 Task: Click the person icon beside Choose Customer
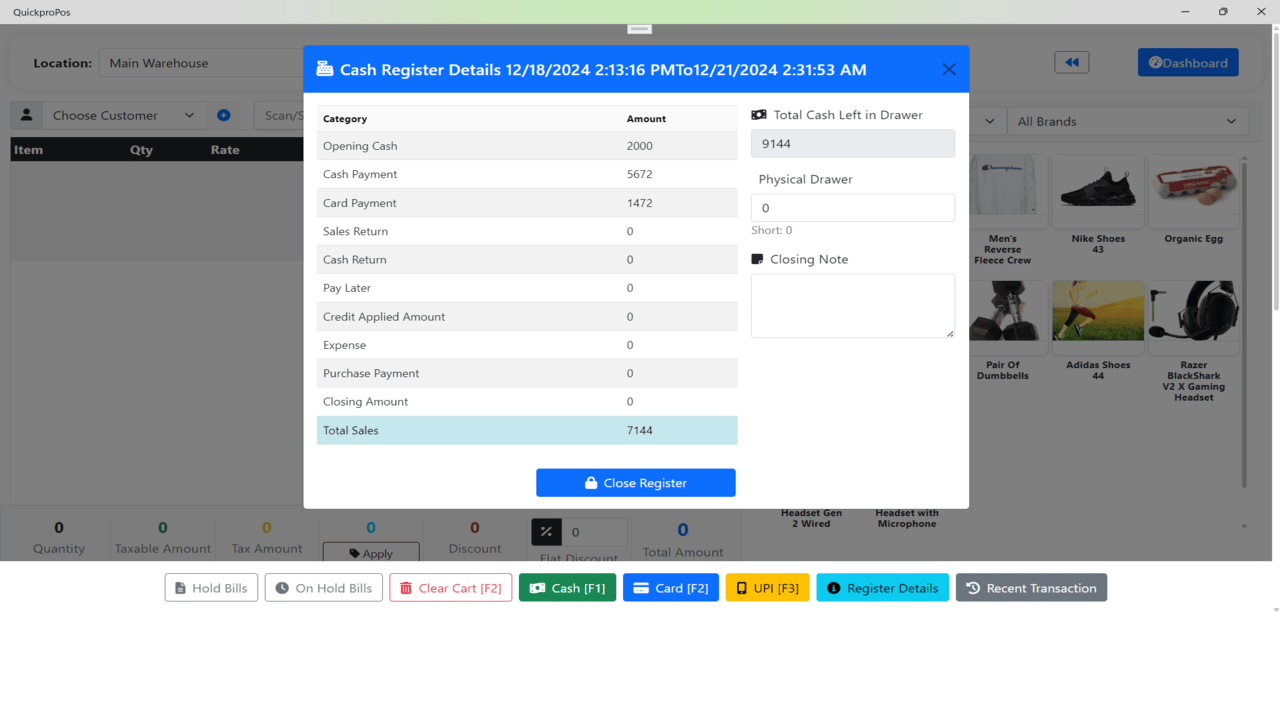click(x=27, y=115)
